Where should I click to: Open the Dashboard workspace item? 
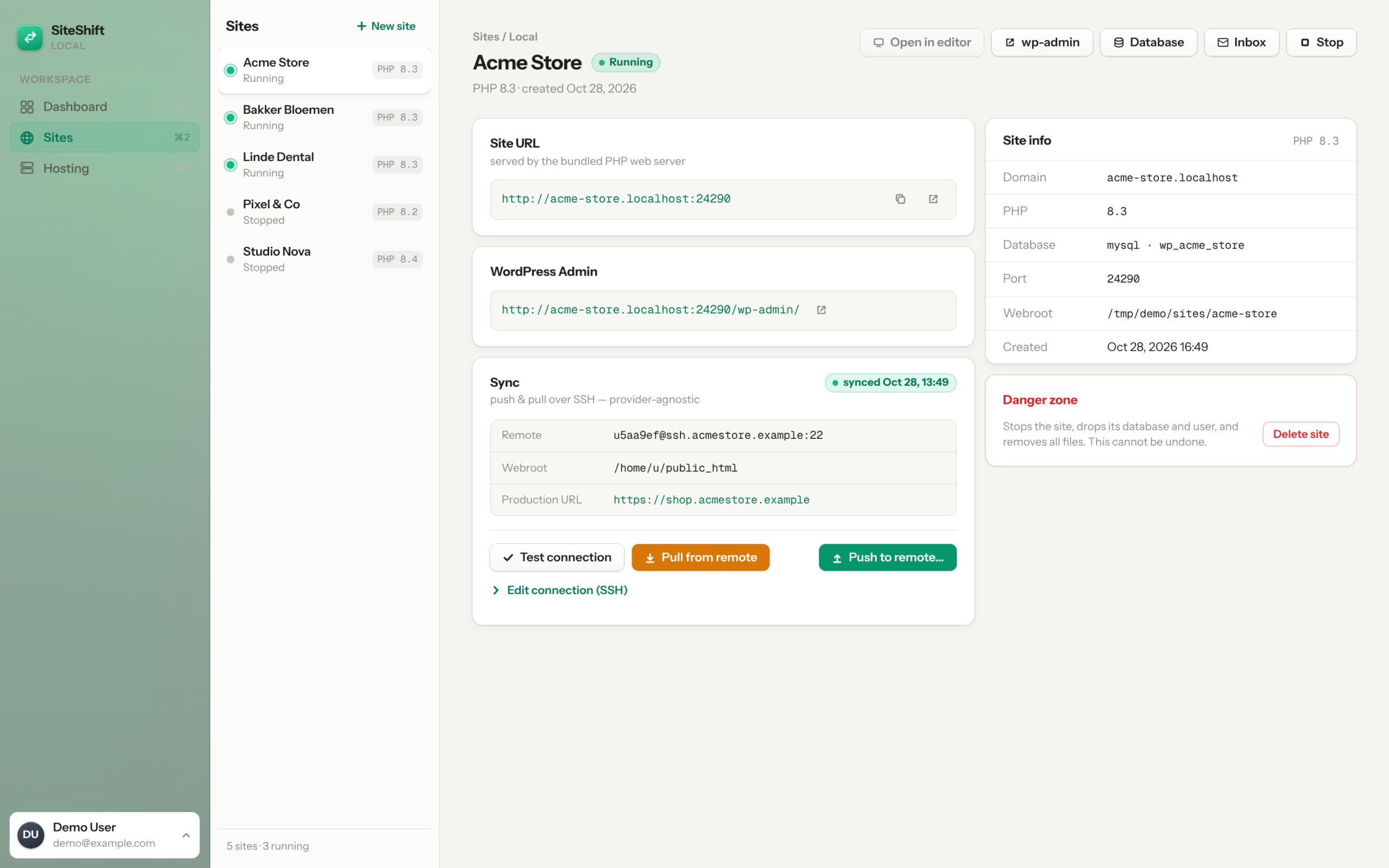(105, 107)
